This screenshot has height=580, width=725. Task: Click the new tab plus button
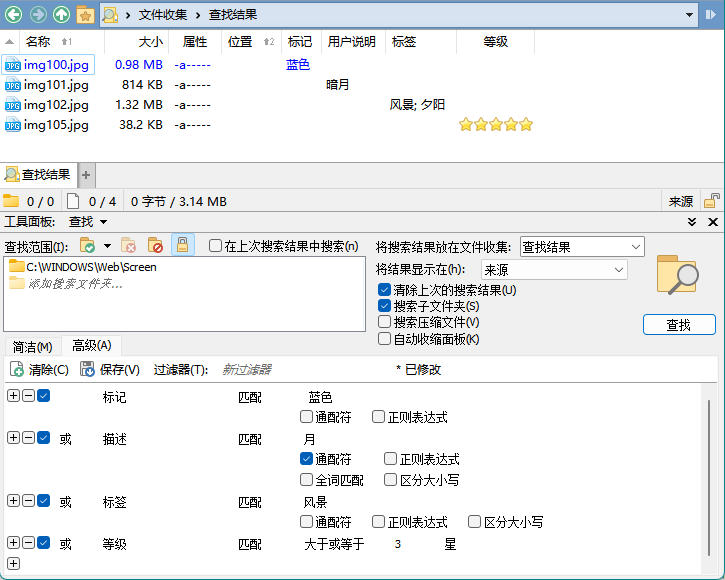click(86, 175)
